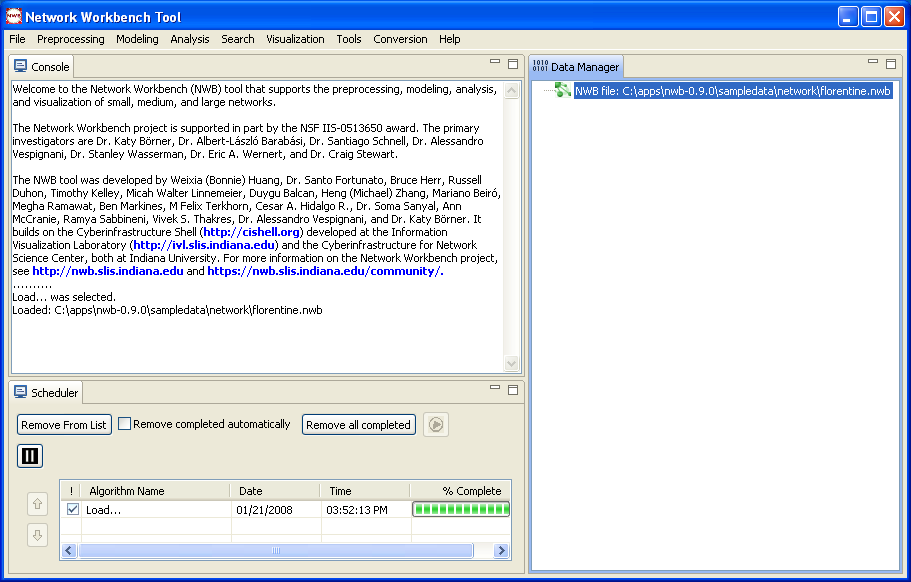Click the NWB application icon in title bar

[x=13, y=16]
